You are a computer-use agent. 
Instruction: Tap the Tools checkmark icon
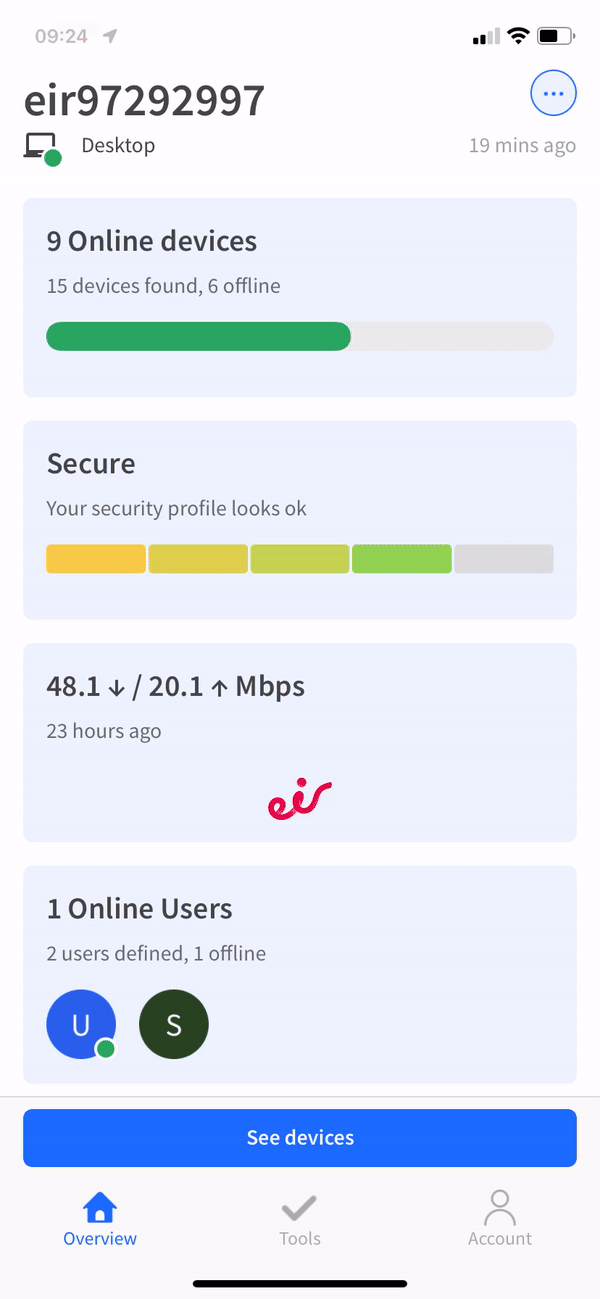(x=299, y=1207)
